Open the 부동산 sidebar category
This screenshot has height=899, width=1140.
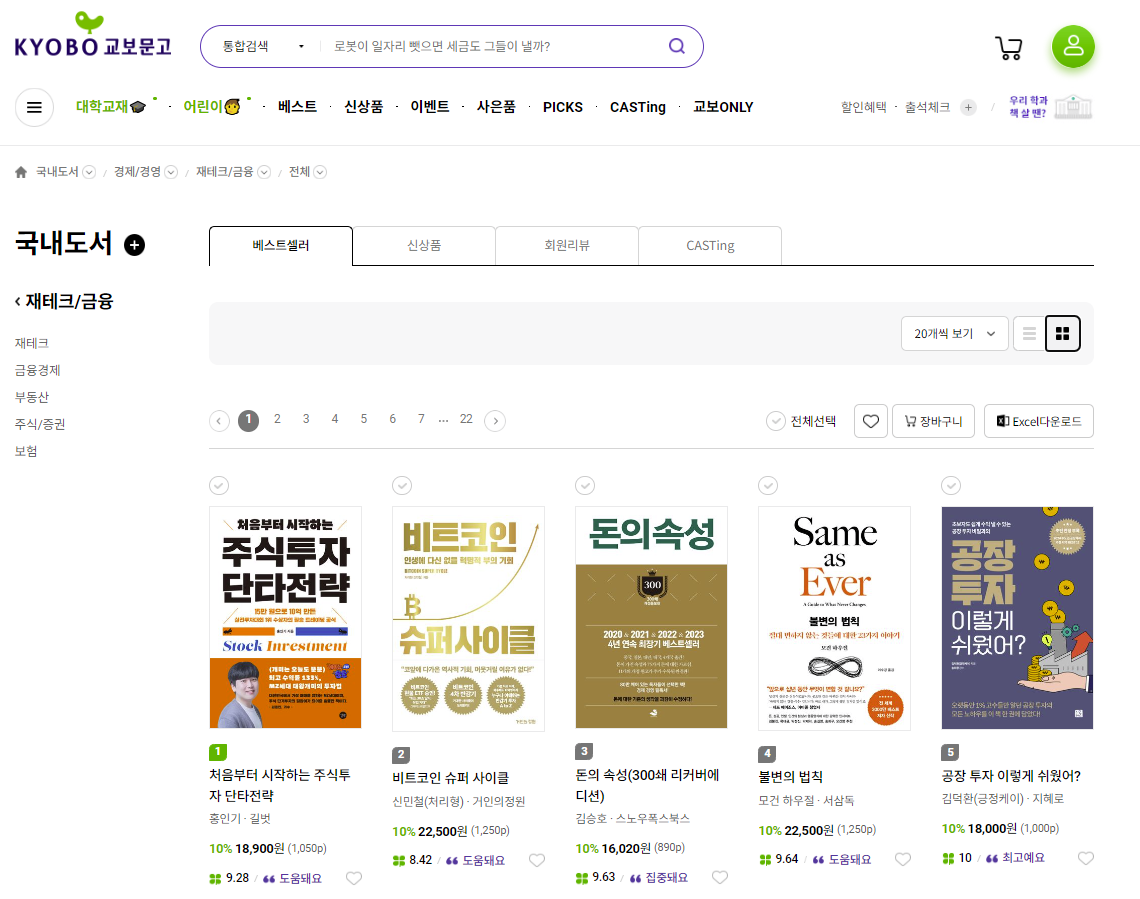click(x=32, y=398)
